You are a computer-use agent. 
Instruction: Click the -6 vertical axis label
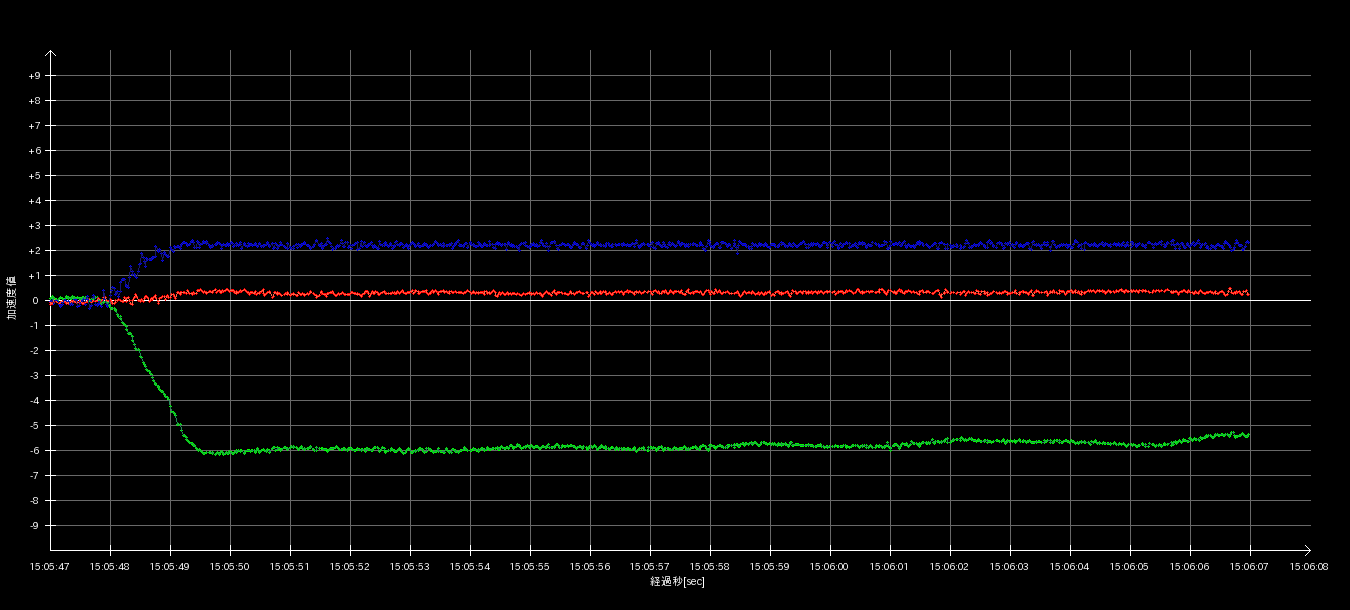click(x=35, y=451)
